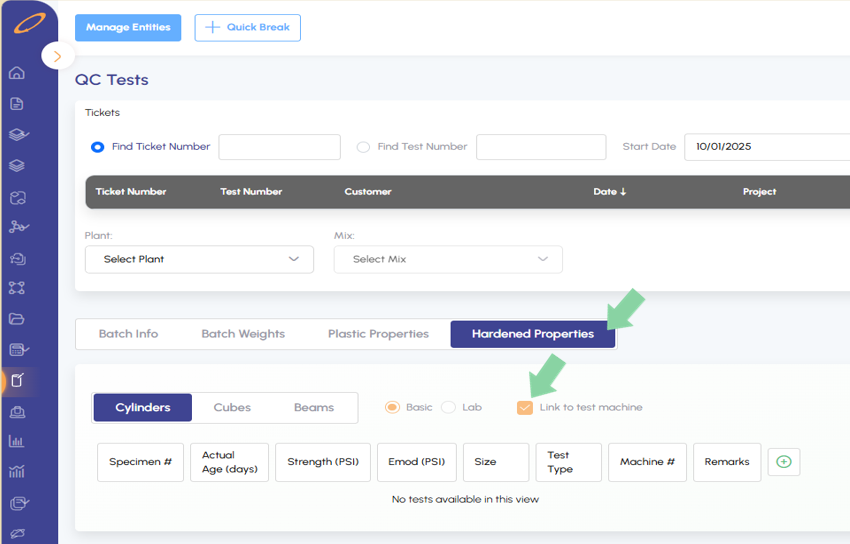Expand the sidebar with the orange chevron

tap(58, 56)
